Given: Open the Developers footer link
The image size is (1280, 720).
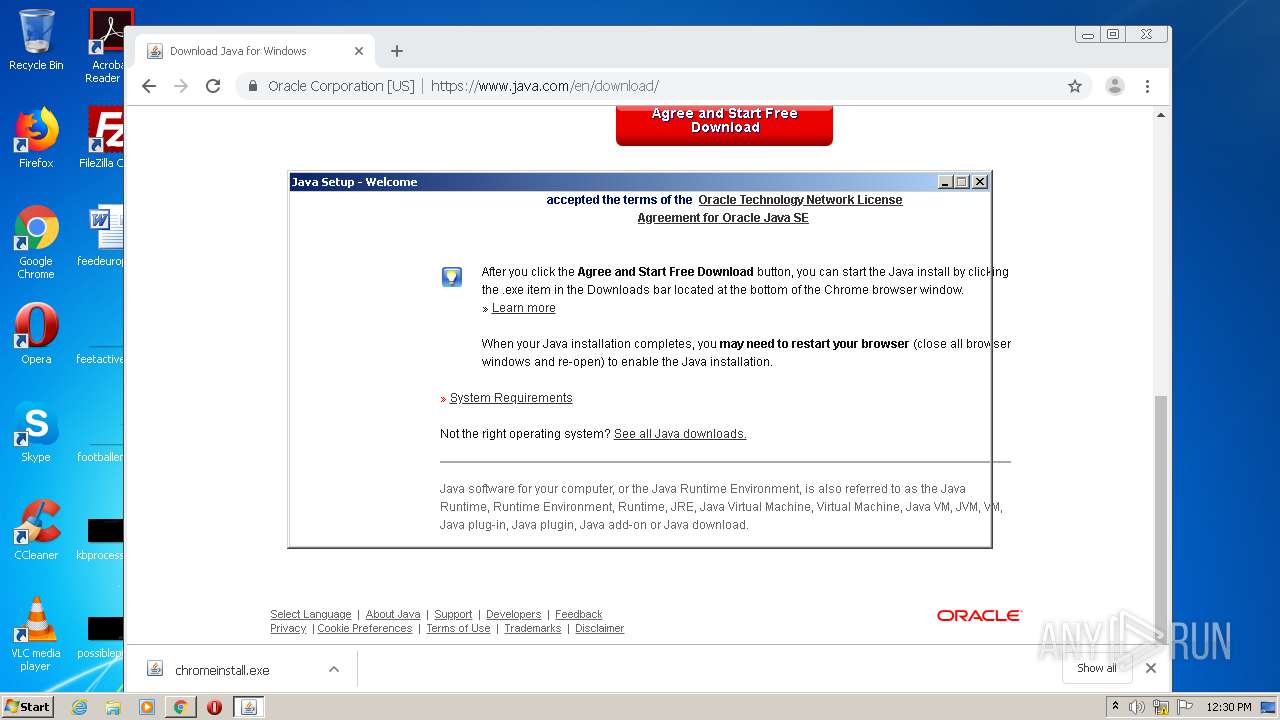Looking at the screenshot, I should tap(513, 614).
